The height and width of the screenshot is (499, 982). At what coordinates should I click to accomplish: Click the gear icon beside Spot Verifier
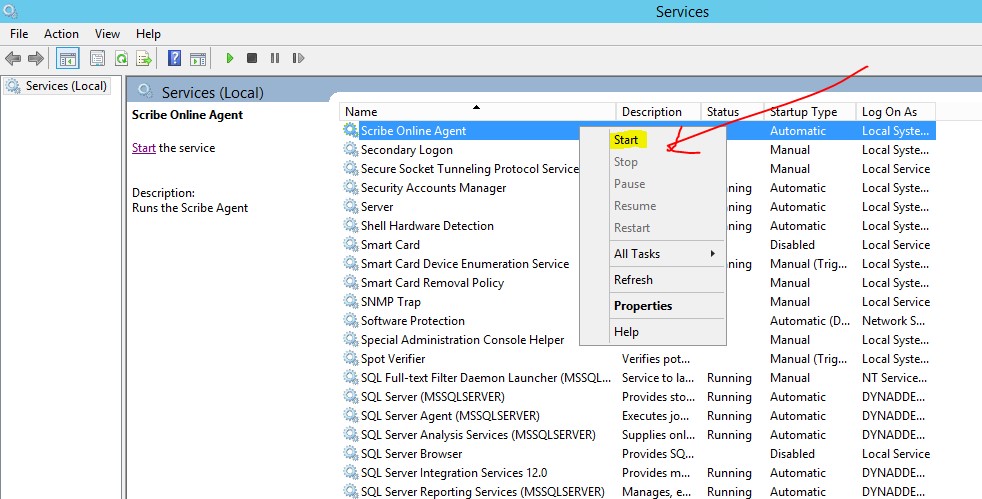pos(350,358)
